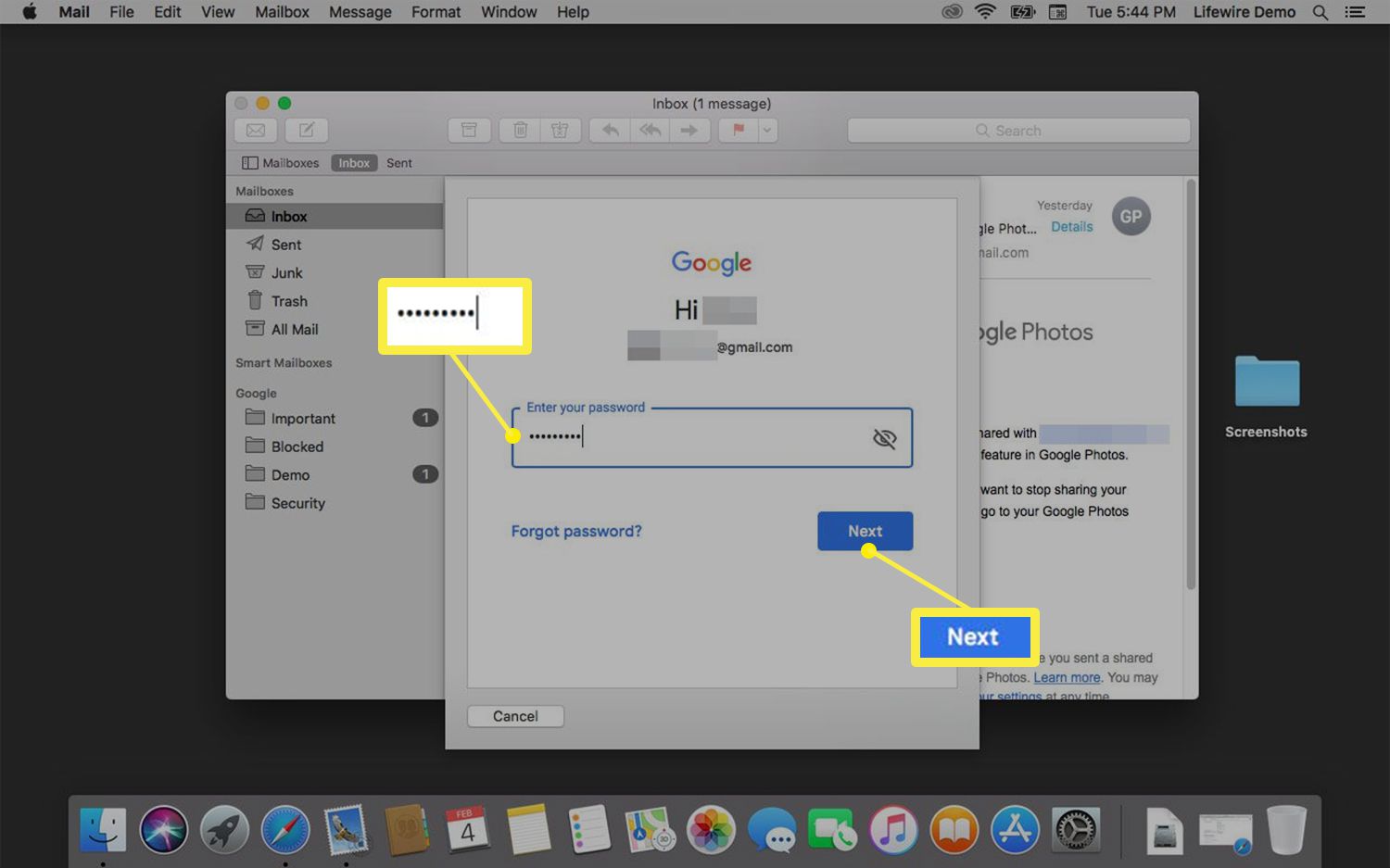Viewport: 1390px width, 868px height.
Task: Open the Message menu
Action: point(360,12)
